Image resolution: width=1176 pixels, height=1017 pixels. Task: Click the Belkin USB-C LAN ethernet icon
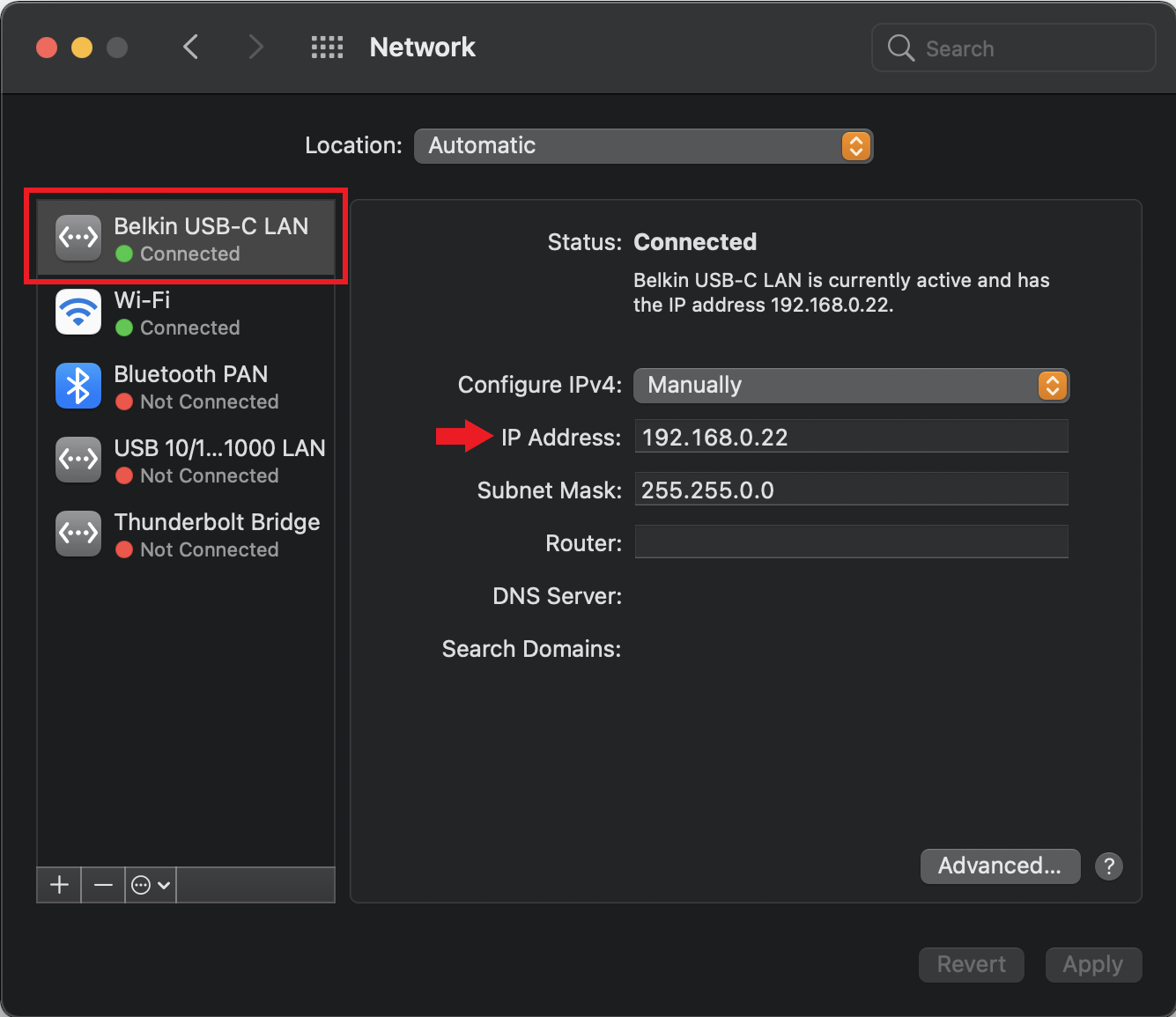(x=78, y=239)
